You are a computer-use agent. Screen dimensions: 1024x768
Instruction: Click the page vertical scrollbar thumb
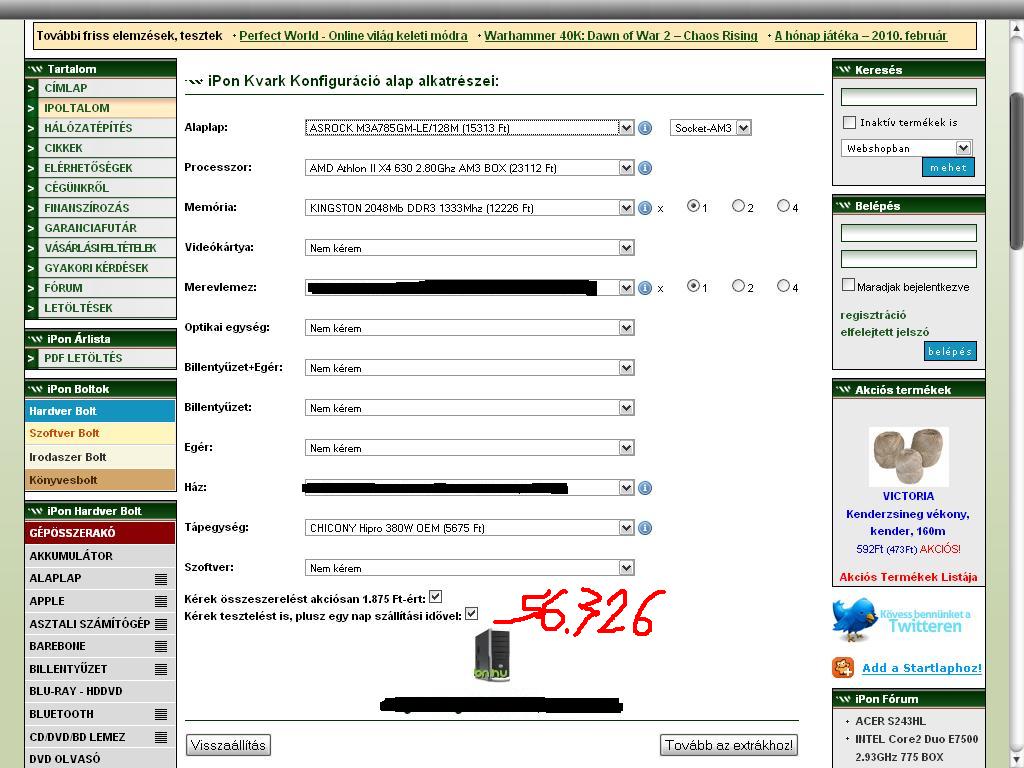pyautogui.click(x=1016, y=171)
